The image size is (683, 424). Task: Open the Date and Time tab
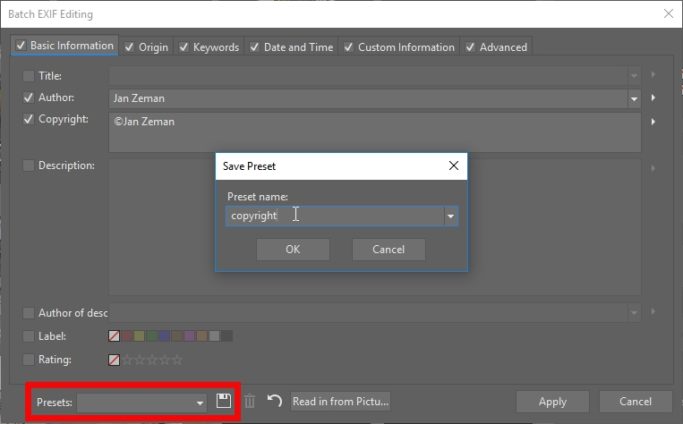coord(291,47)
